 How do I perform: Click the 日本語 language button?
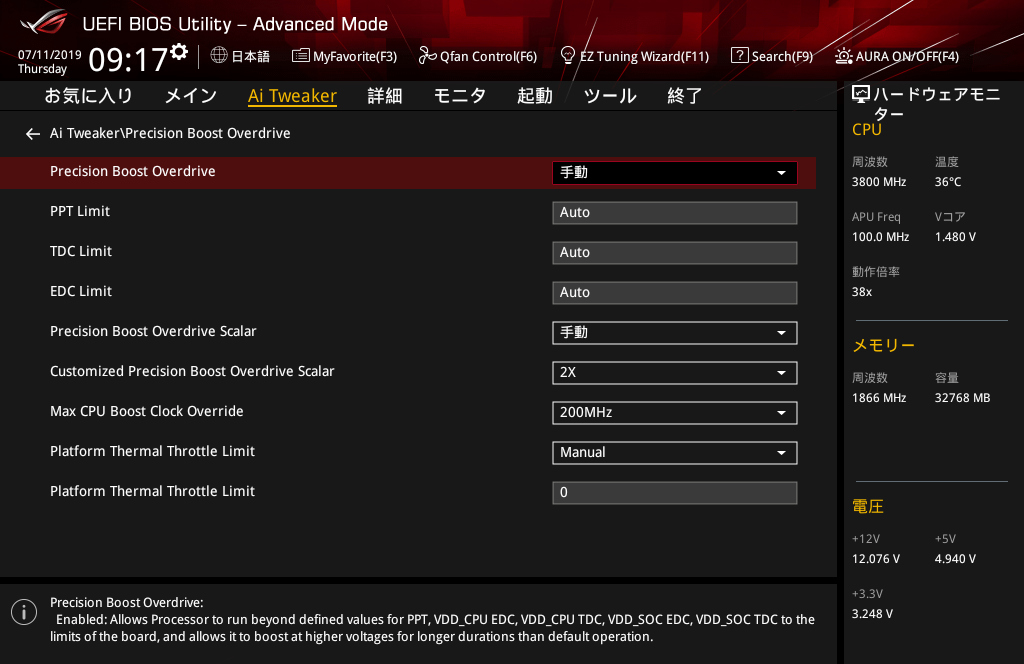tap(240, 56)
